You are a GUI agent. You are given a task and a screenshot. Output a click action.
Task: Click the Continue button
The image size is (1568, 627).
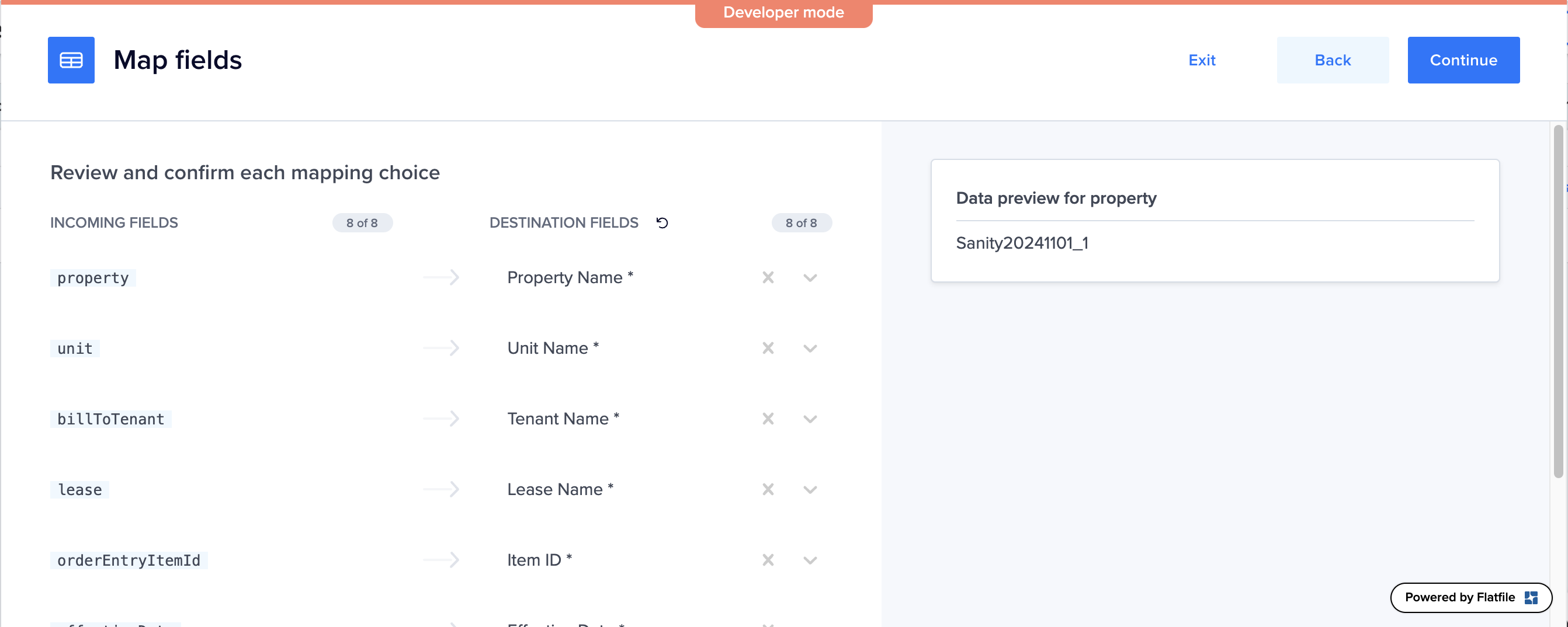(x=1463, y=60)
